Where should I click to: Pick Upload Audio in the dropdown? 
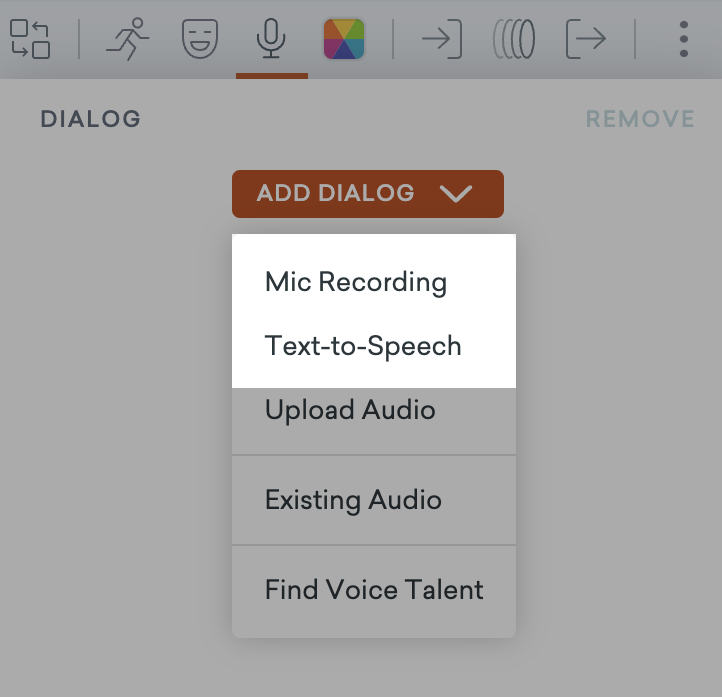350,410
